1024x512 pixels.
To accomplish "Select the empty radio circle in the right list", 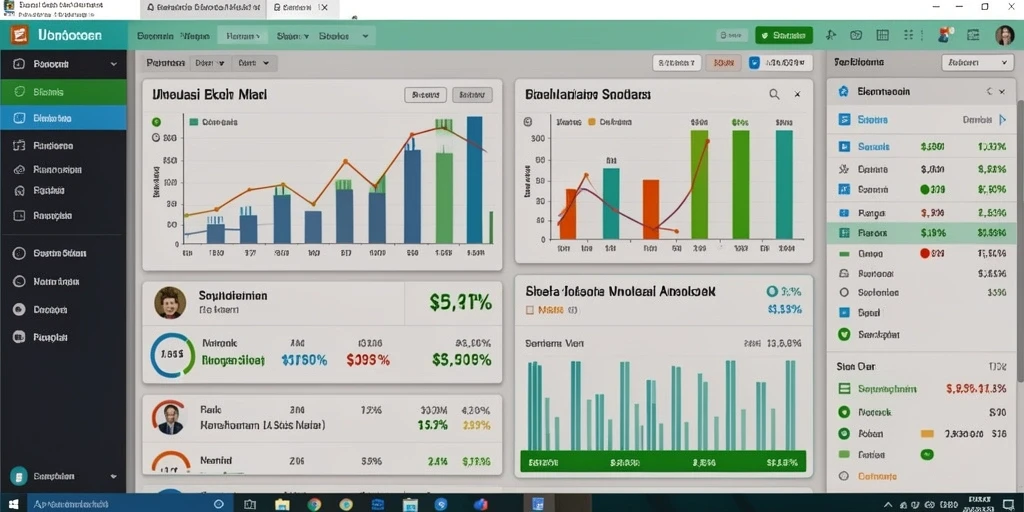I will pos(843,293).
